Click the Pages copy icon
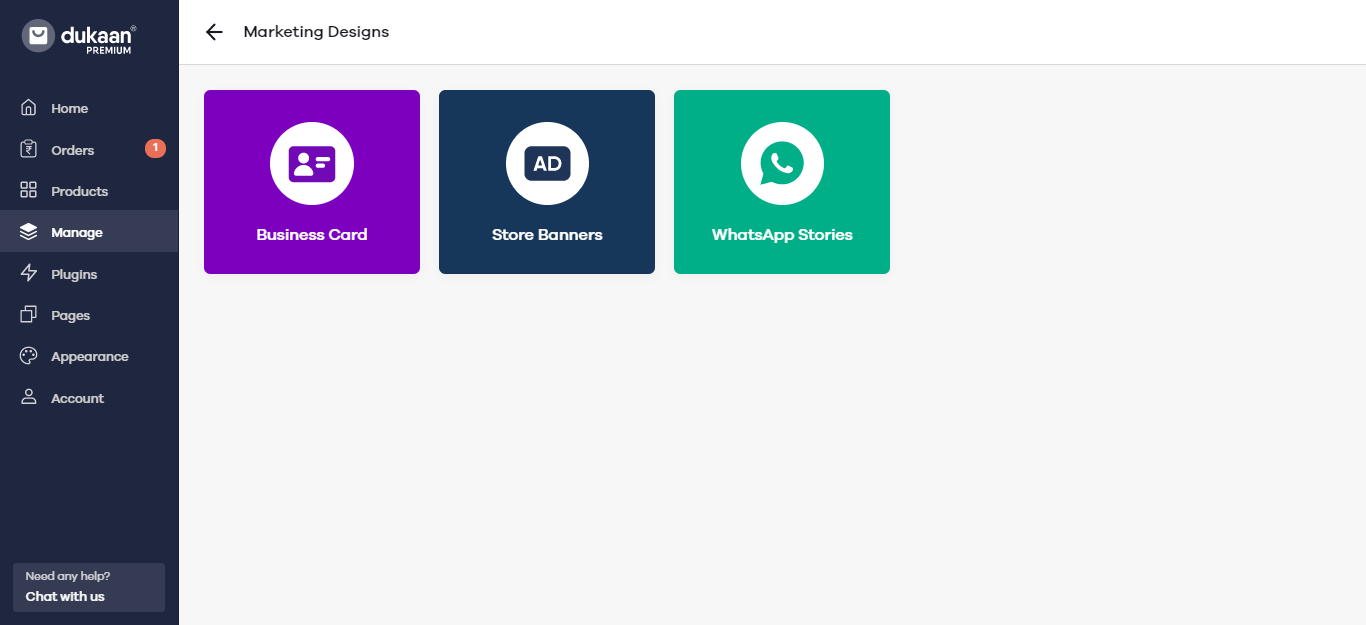Image resolution: width=1366 pixels, height=625 pixels. [29, 315]
